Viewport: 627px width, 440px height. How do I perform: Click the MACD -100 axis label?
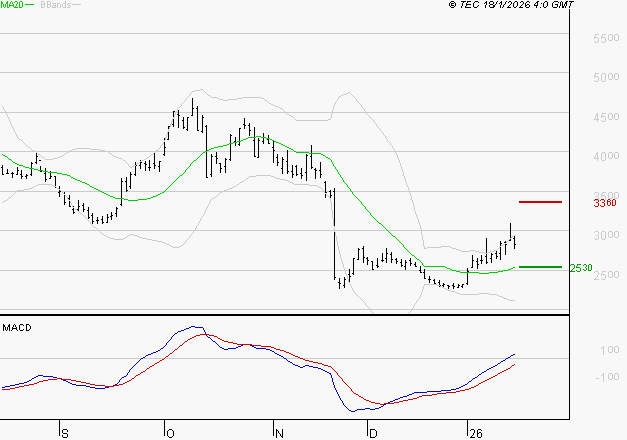click(607, 377)
